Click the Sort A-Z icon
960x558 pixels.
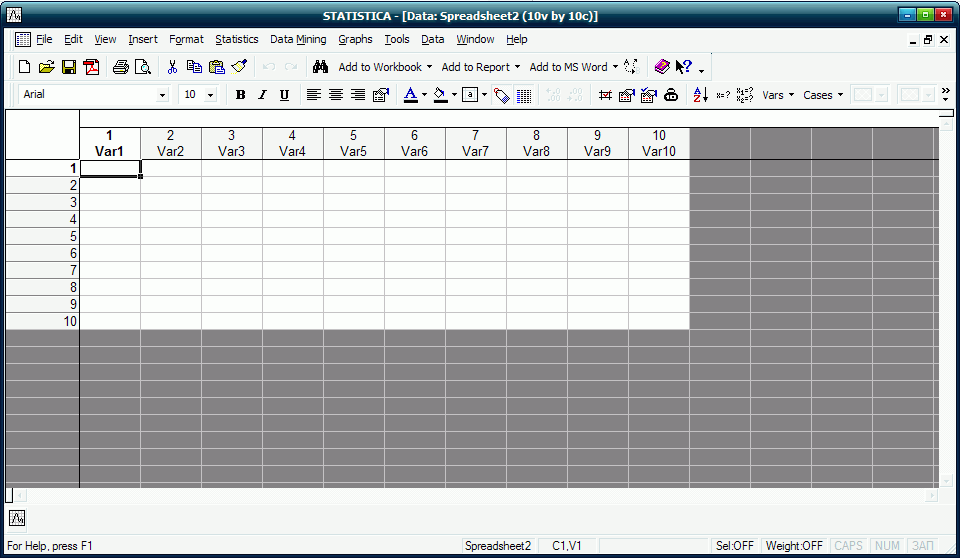coord(700,95)
